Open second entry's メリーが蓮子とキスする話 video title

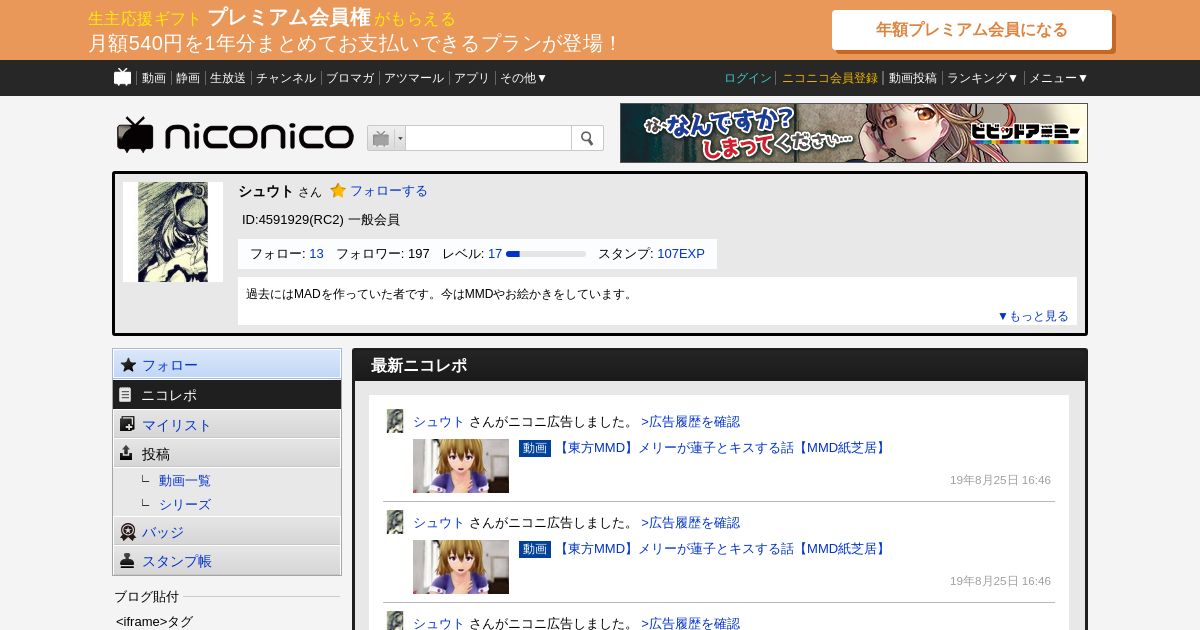[x=722, y=549]
